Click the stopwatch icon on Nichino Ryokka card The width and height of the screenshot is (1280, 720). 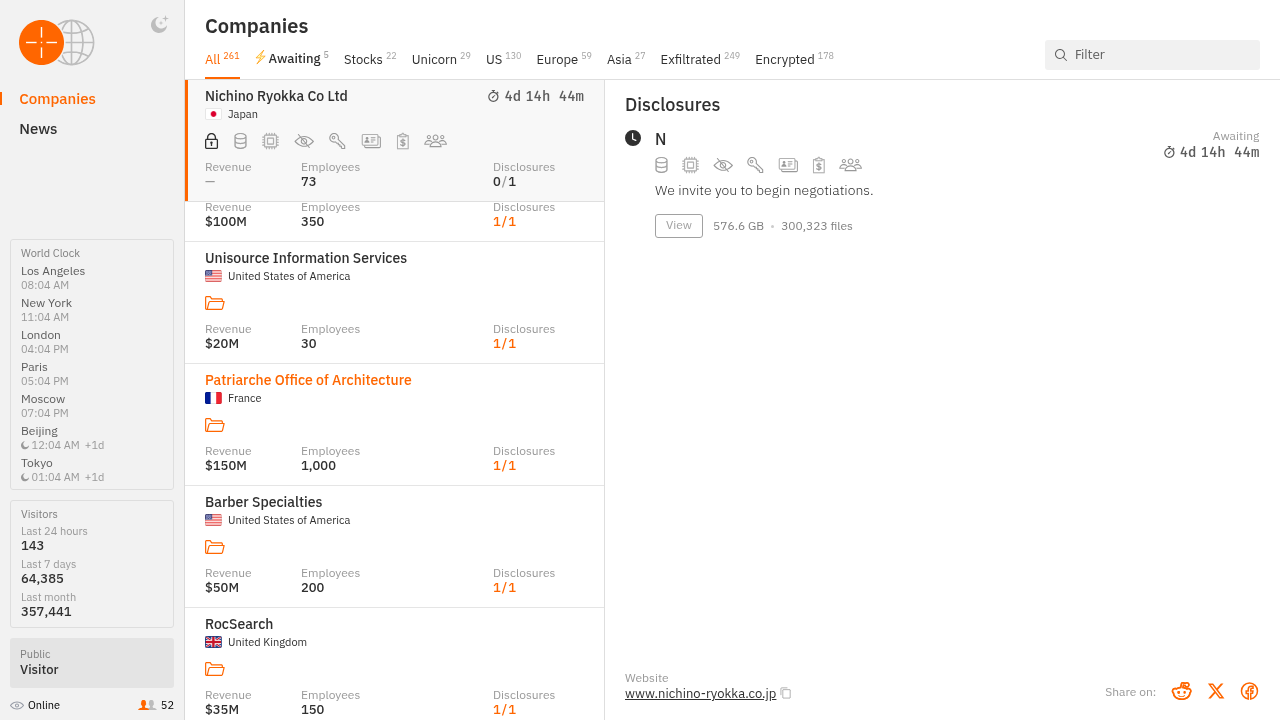coord(493,97)
